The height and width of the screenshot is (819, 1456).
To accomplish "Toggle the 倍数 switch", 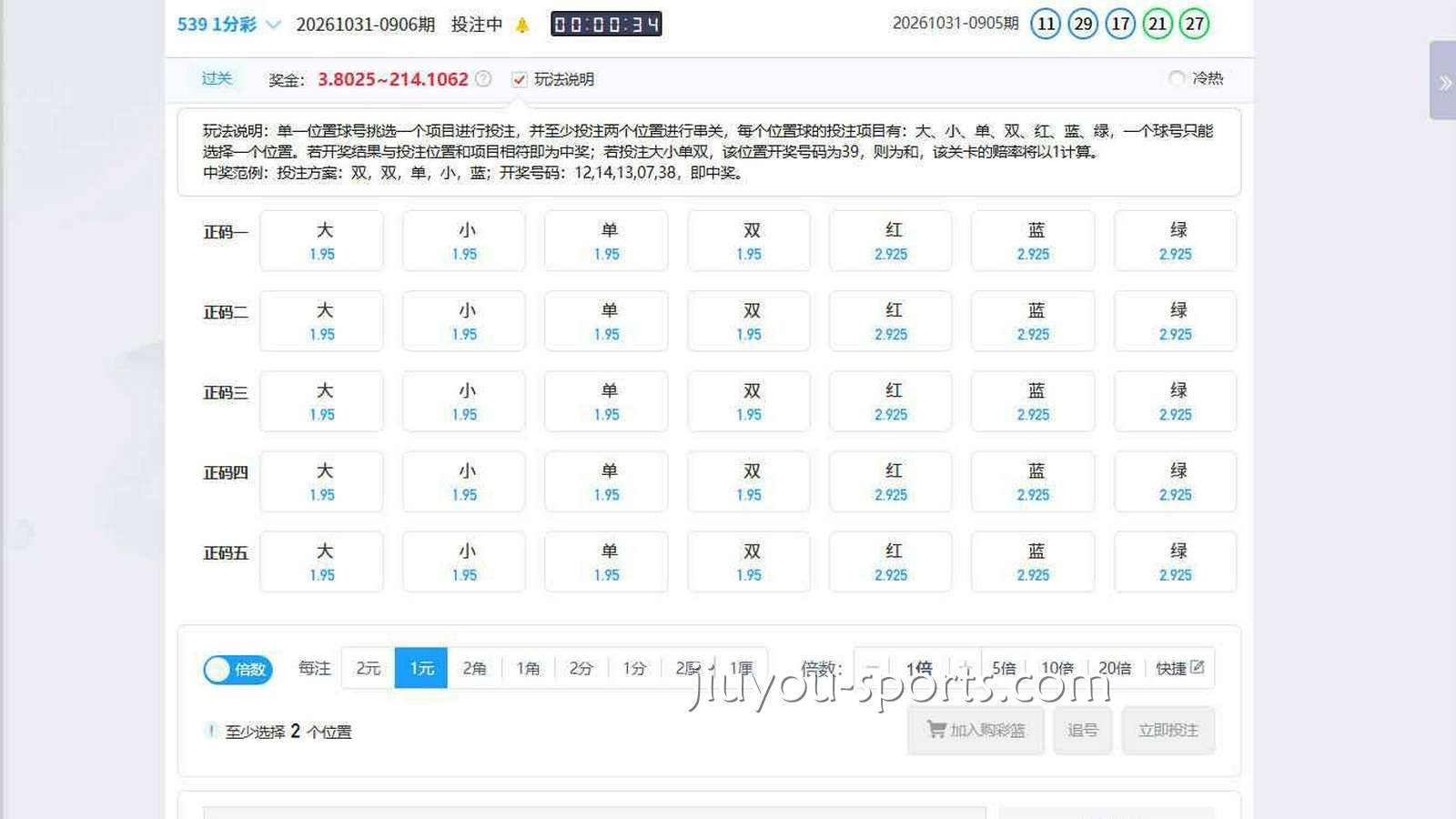I will pos(238,670).
